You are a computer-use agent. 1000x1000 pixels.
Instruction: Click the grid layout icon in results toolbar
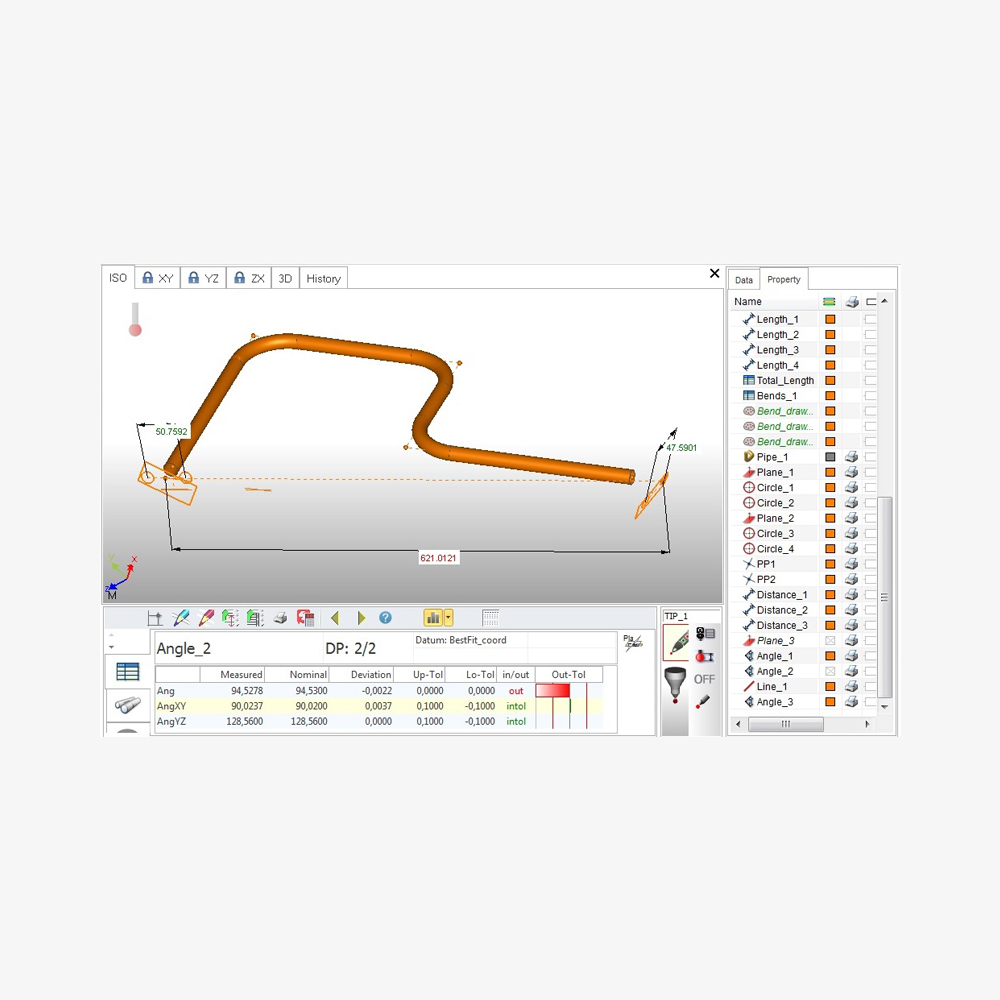(x=490, y=618)
